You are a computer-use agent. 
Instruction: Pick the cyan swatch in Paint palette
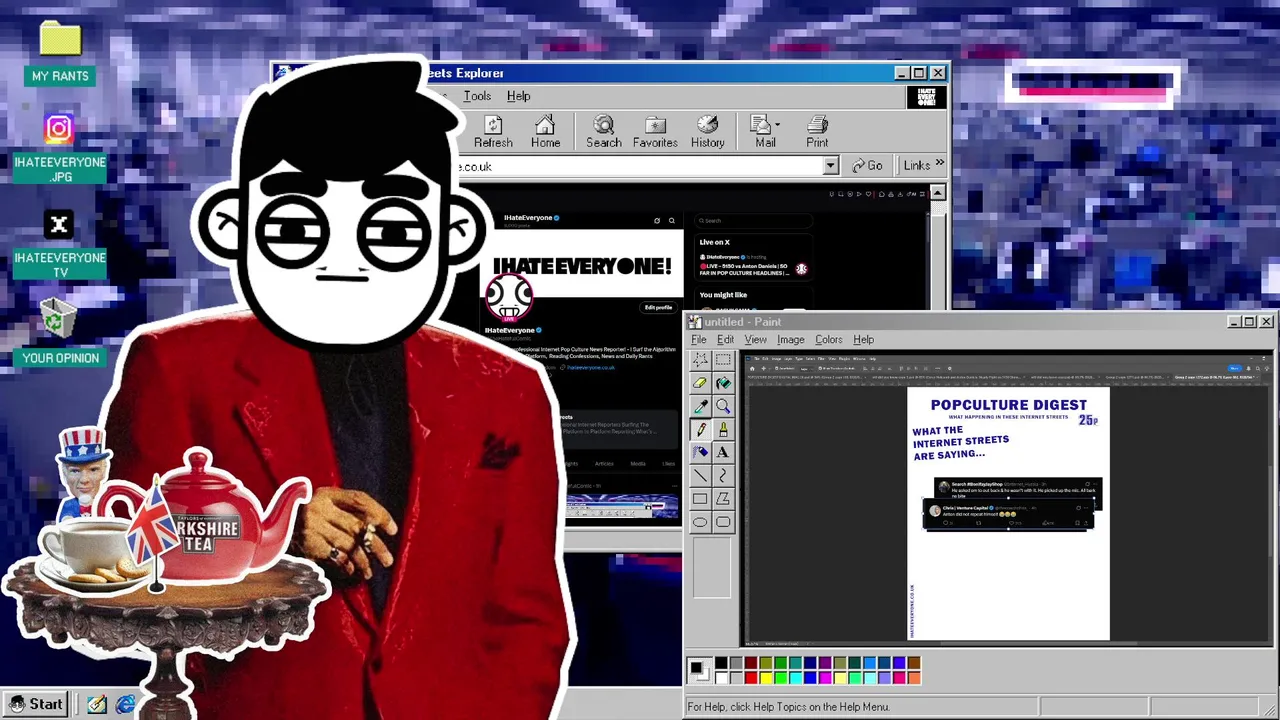(x=796, y=678)
